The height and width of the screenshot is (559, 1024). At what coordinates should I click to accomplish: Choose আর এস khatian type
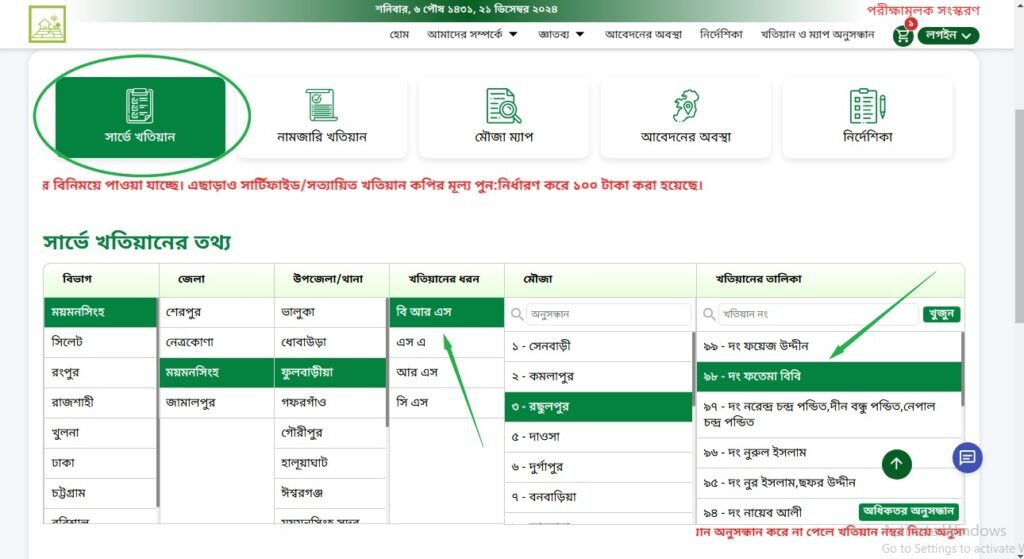point(447,372)
